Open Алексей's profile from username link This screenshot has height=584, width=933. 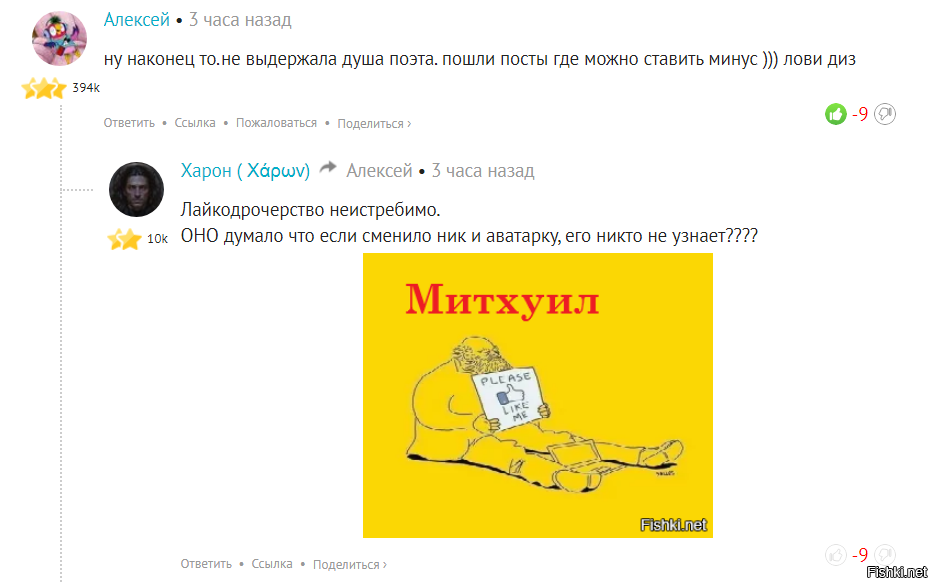tap(136, 20)
